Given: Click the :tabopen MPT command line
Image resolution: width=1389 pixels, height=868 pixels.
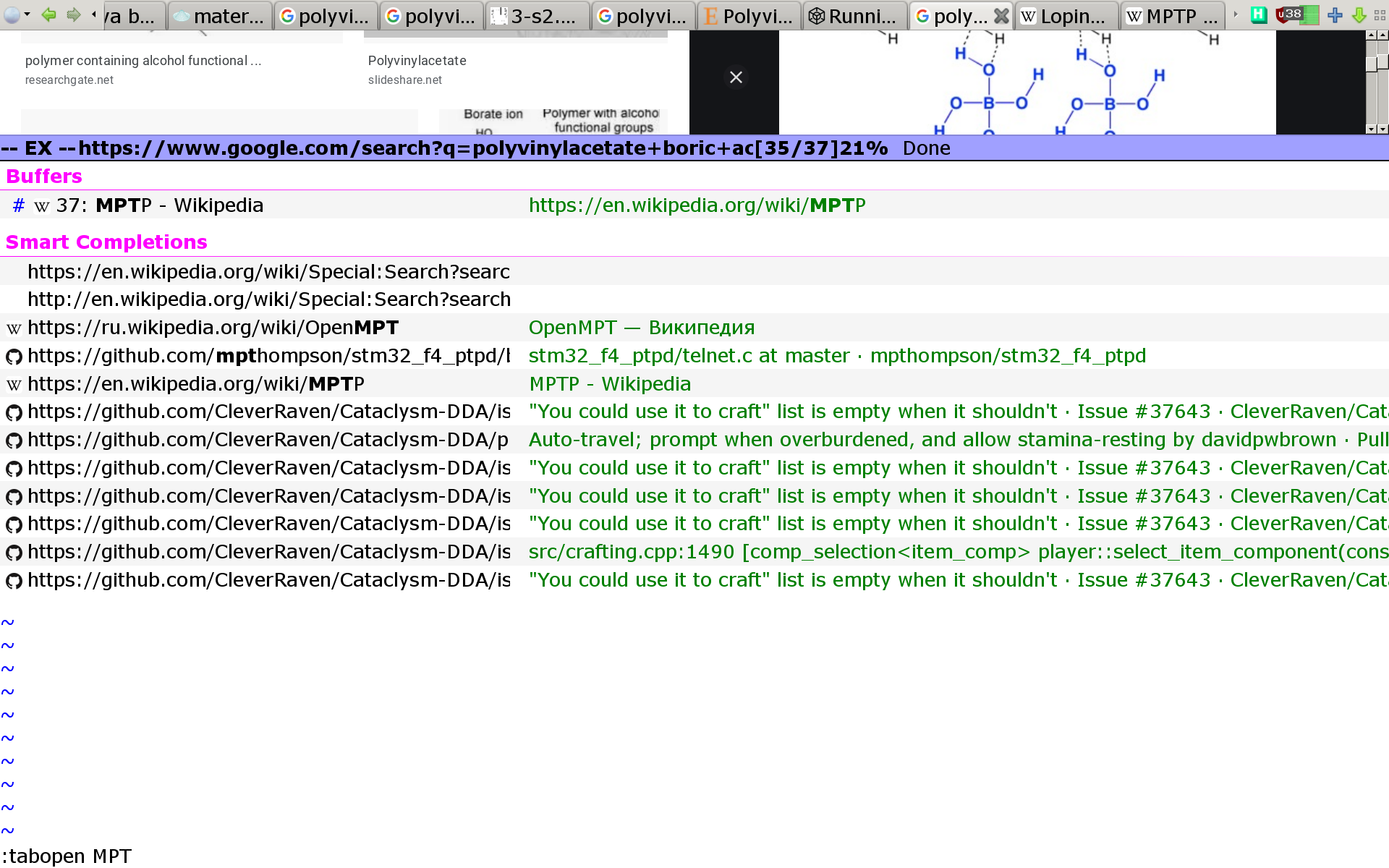Looking at the screenshot, I should tap(67, 856).
